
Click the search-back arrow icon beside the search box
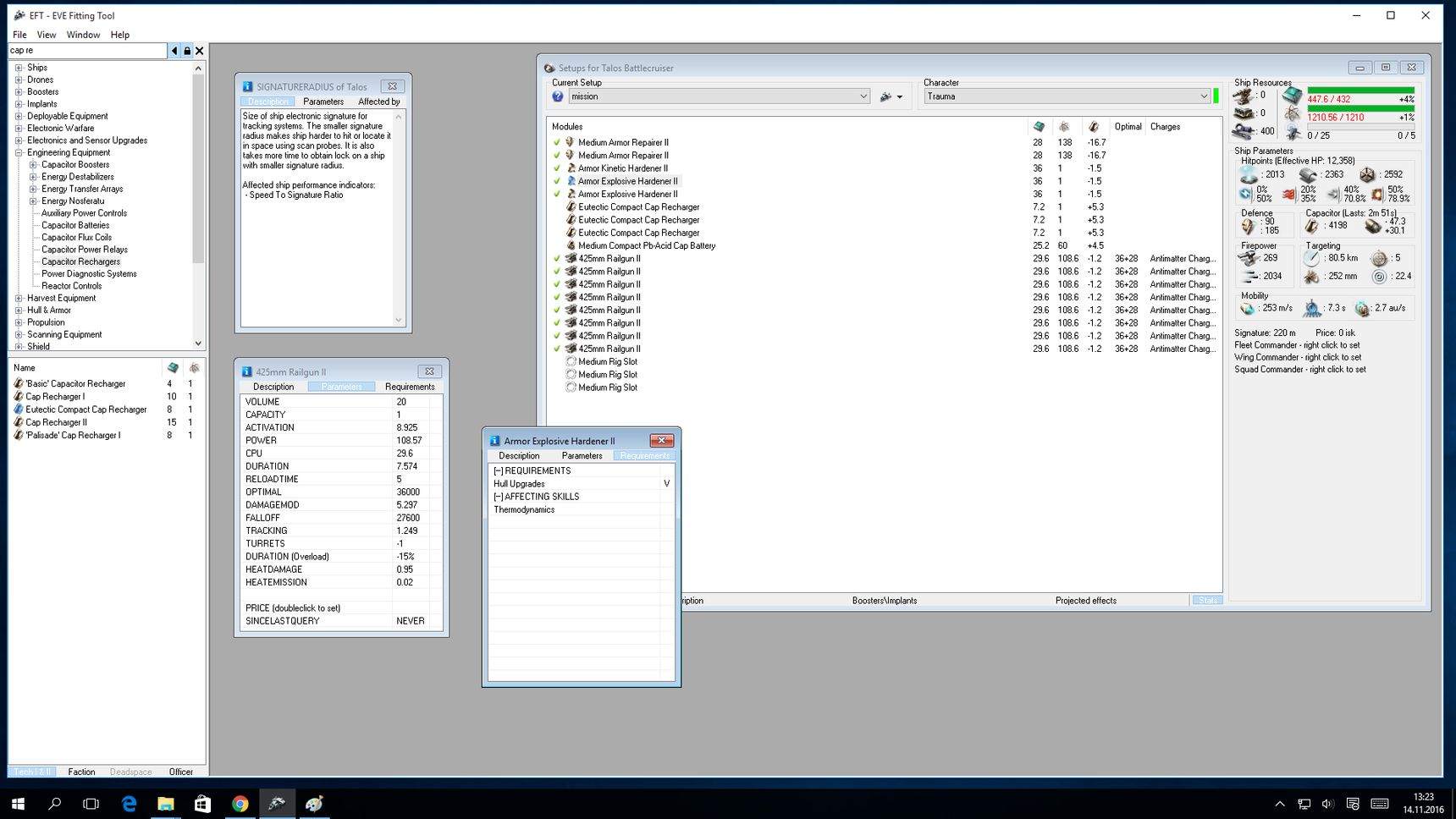(174, 51)
